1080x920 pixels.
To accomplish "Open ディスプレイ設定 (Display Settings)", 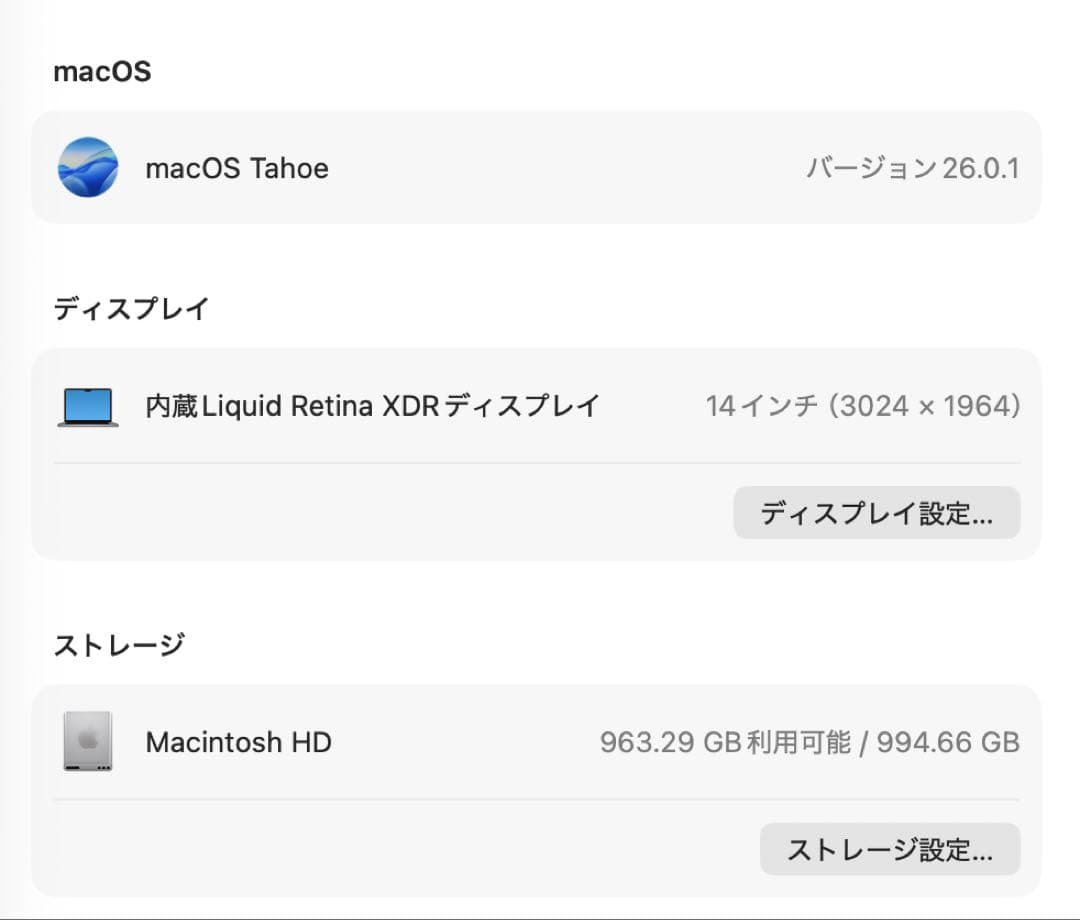I will (x=877, y=512).
